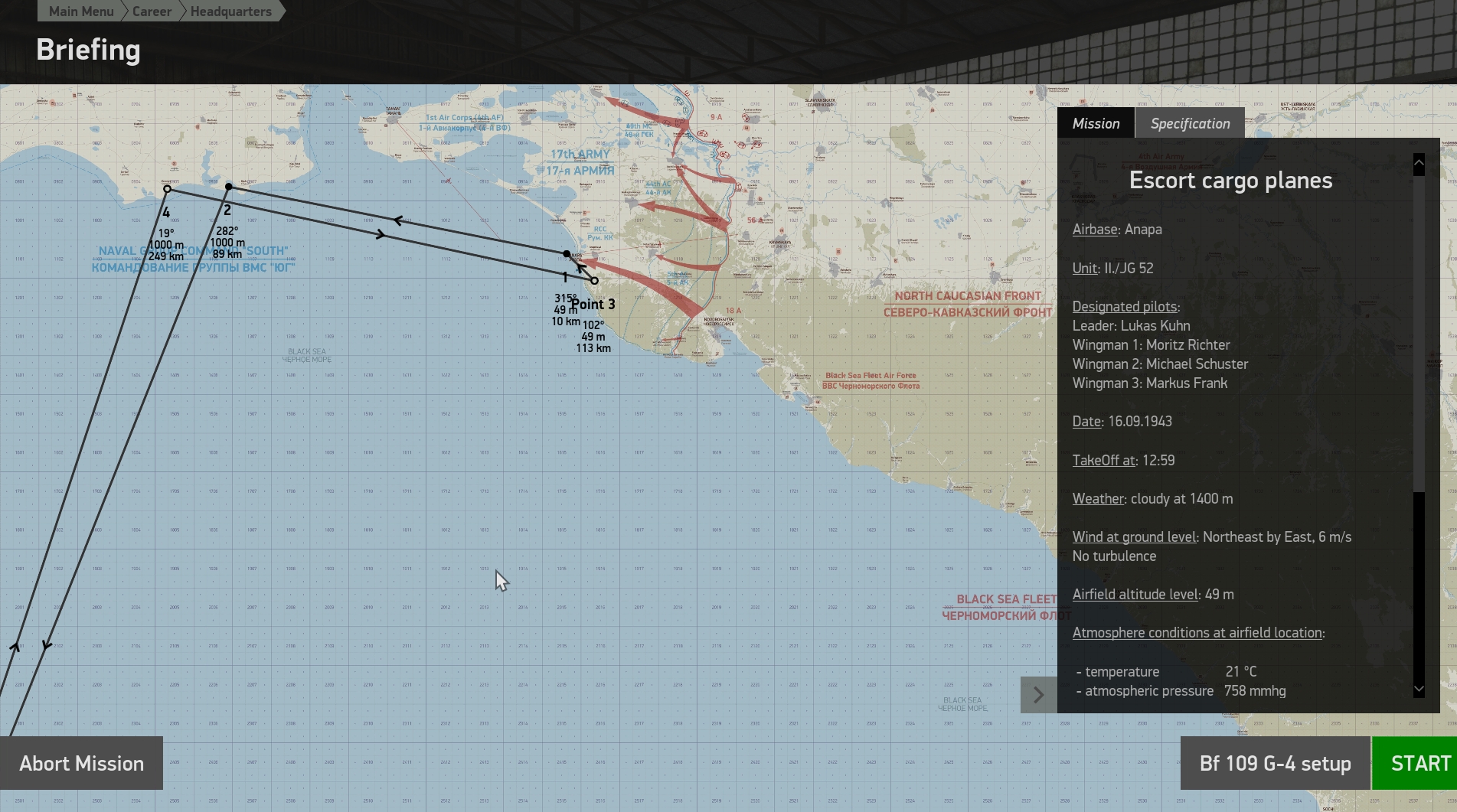Click the Point 3 map label
The image size is (1457, 812).
[x=593, y=305]
